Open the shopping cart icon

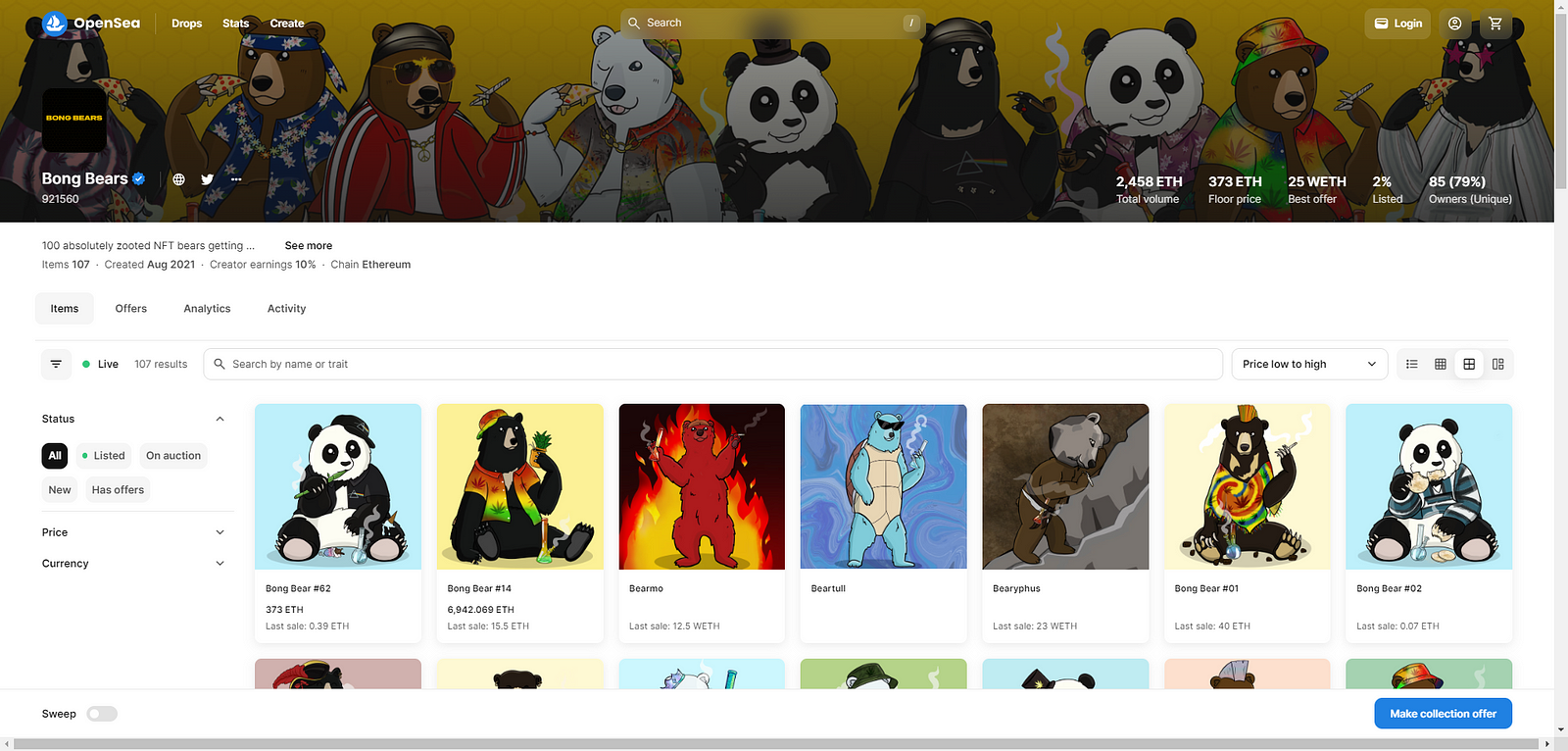(x=1495, y=24)
